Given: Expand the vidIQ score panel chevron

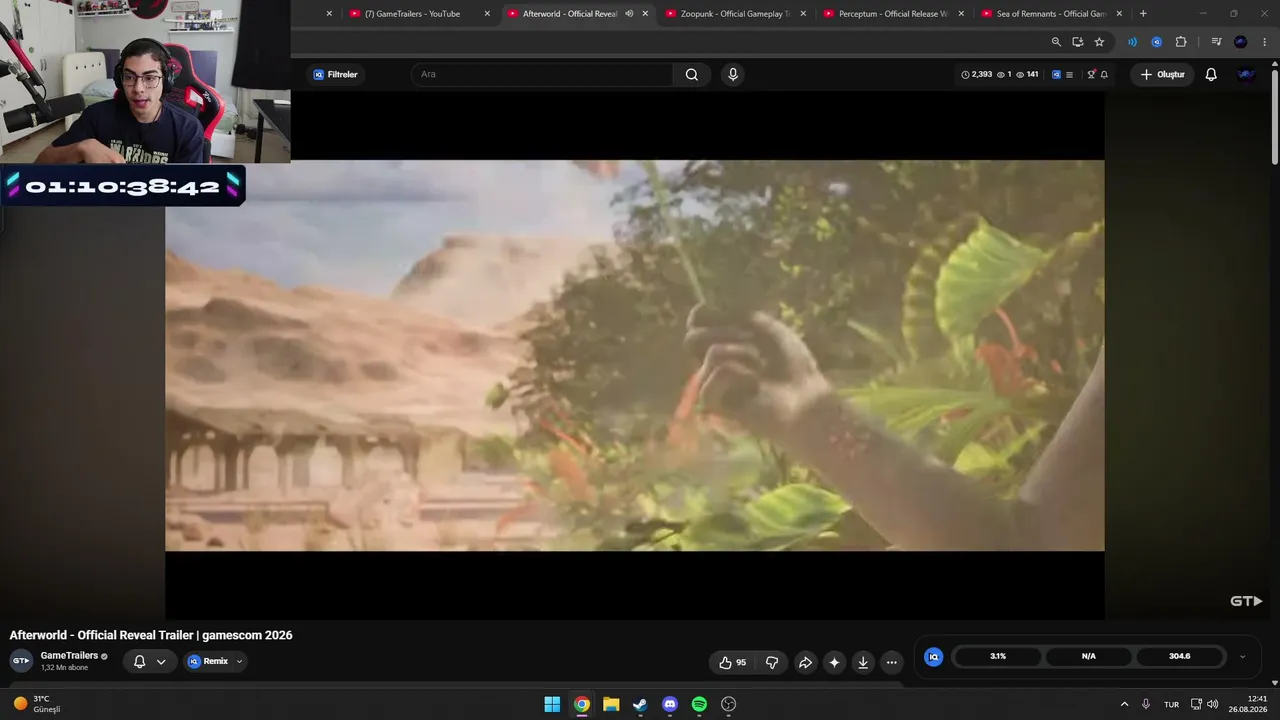Looking at the screenshot, I should pos(1242,657).
